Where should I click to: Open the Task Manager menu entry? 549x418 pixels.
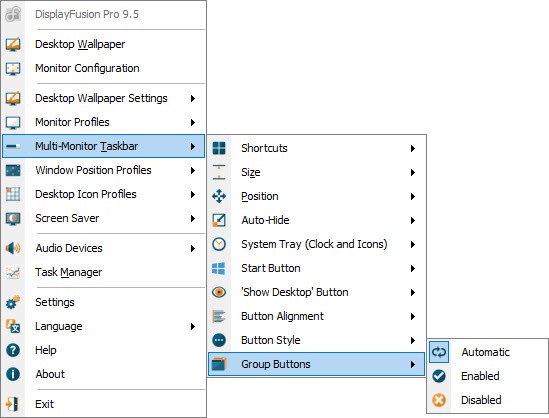(104, 272)
